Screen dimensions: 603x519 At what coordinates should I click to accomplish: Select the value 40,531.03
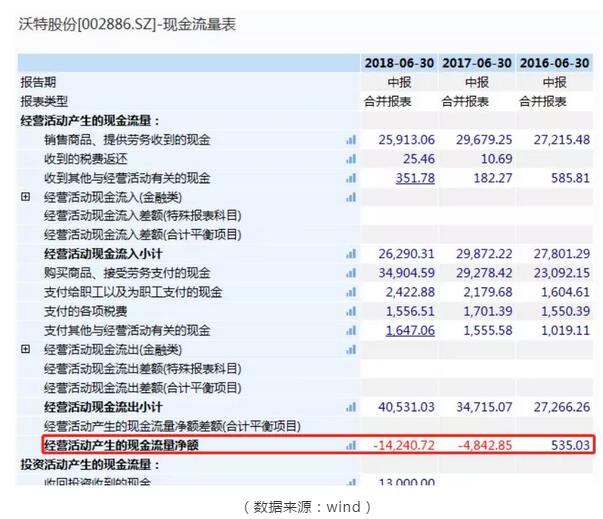pos(406,407)
